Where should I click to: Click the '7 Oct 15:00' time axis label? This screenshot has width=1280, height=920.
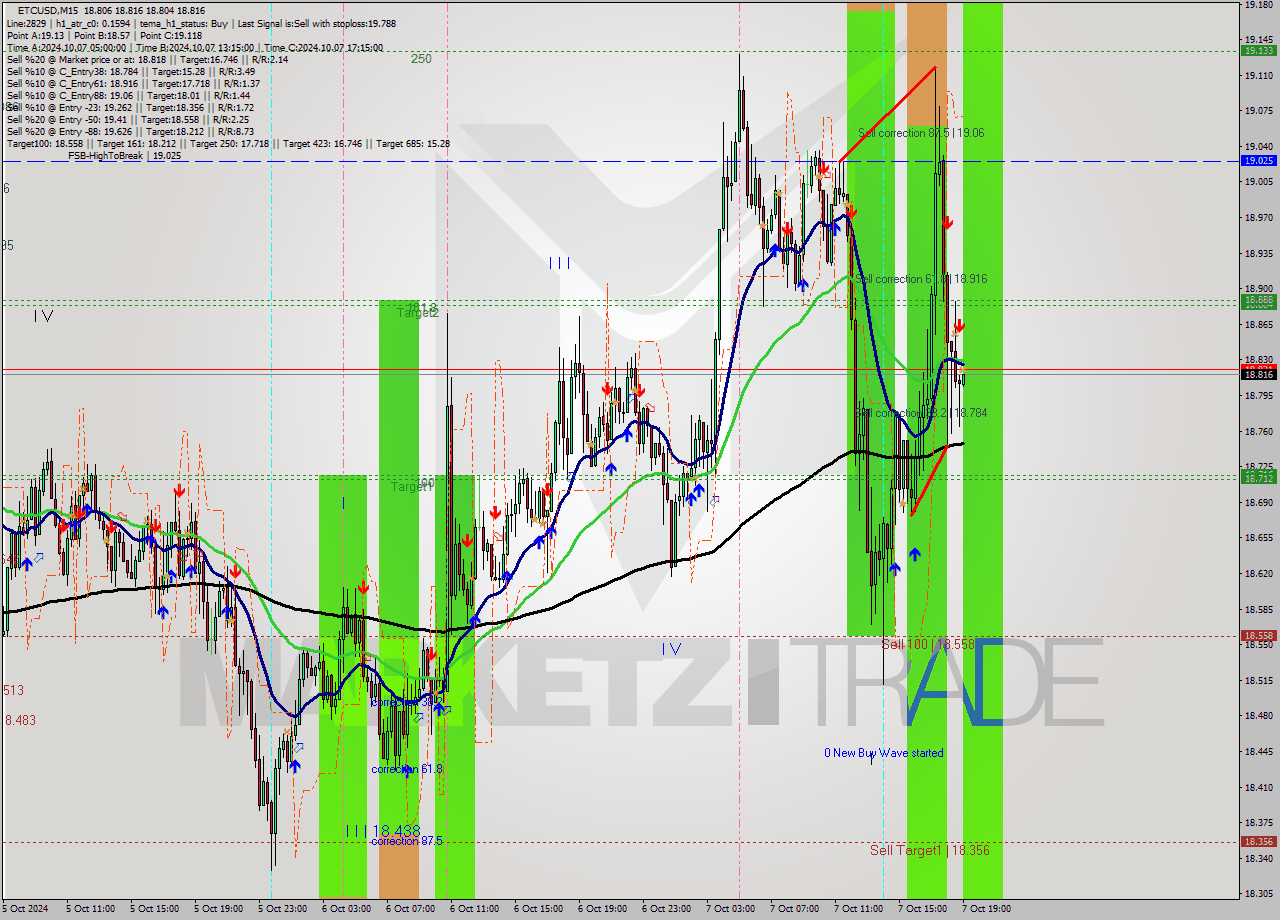coord(923,909)
